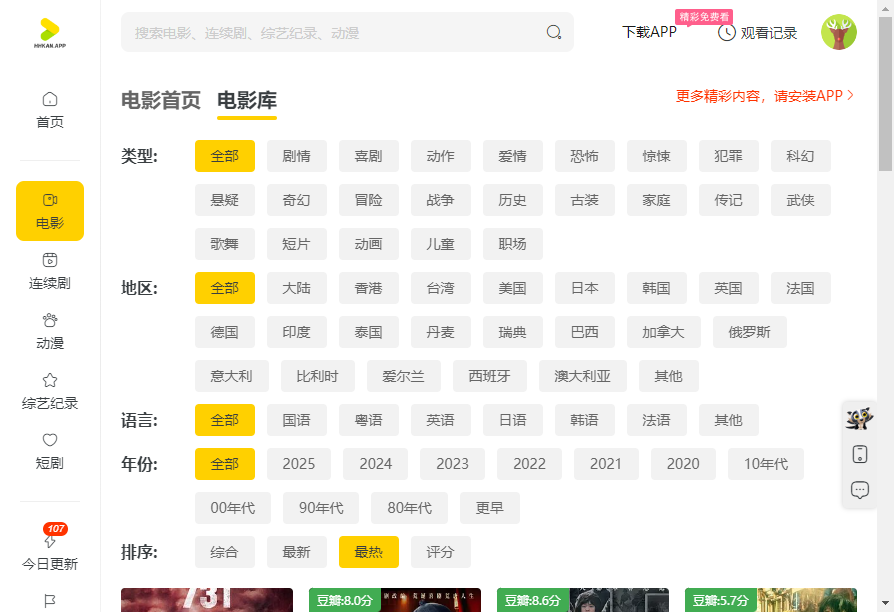
Task: Select 美国 region filter
Action: point(513,288)
